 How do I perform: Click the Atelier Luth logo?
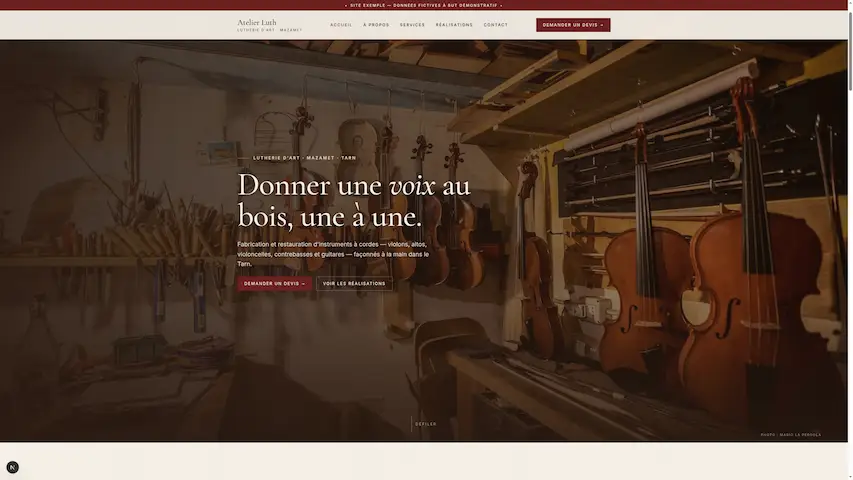point(269,25)
